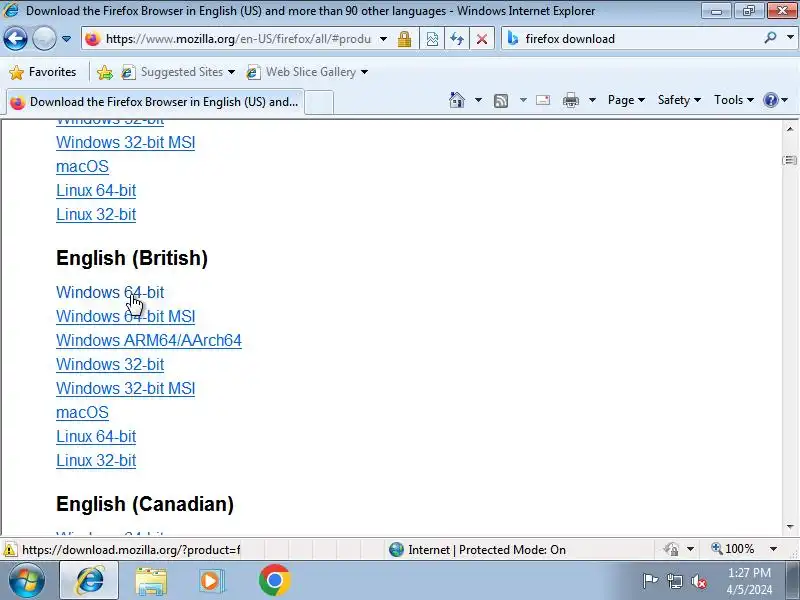This screenshot has height=600, width=800.
Task: Print page using printer icon
Action: (x=571, y=101)
